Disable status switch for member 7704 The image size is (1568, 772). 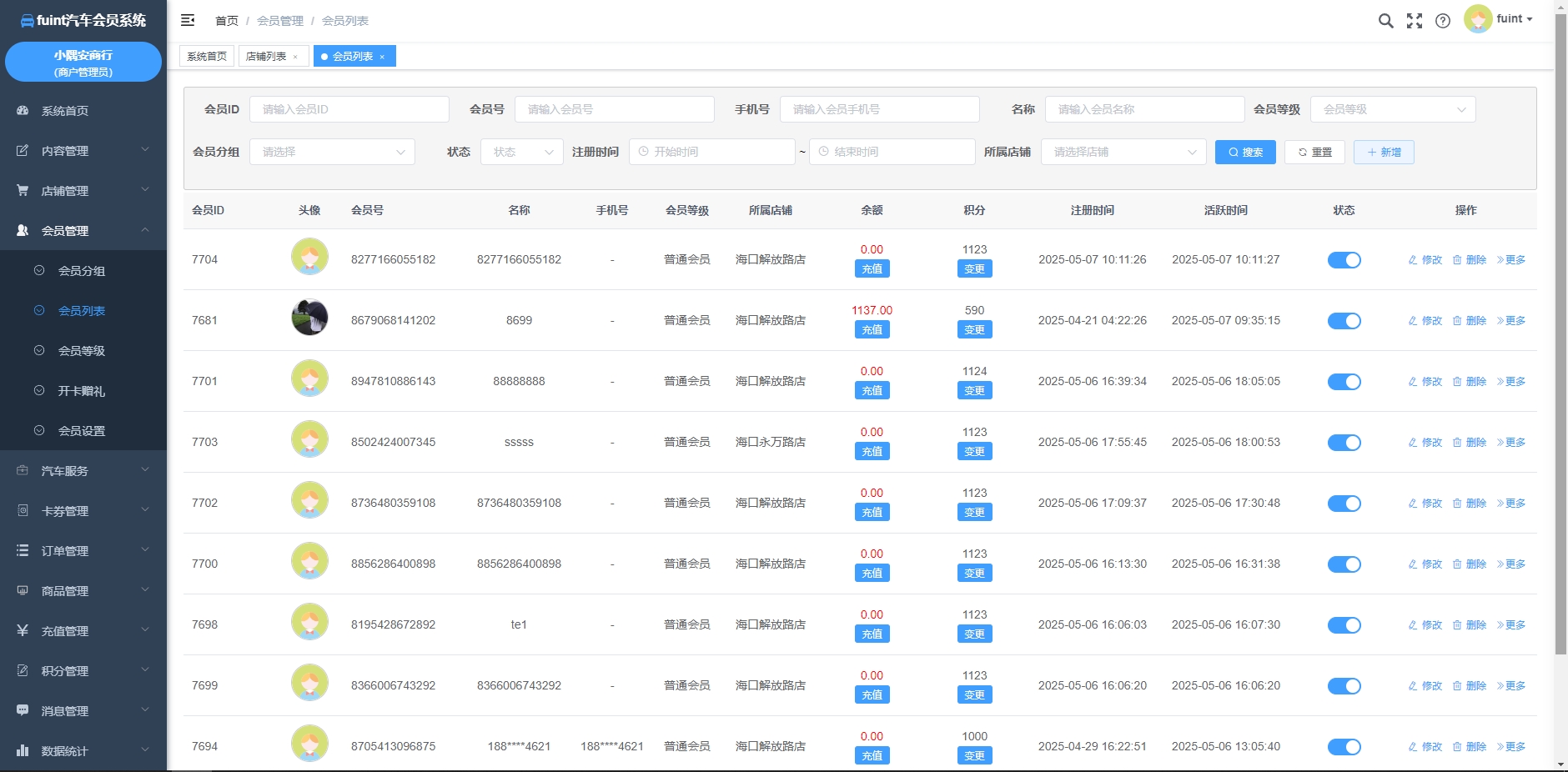coord(1344,260)
